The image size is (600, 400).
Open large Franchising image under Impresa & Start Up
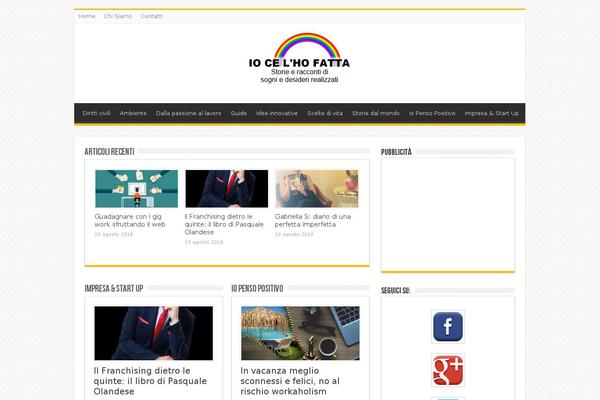[x=154, y=333]
